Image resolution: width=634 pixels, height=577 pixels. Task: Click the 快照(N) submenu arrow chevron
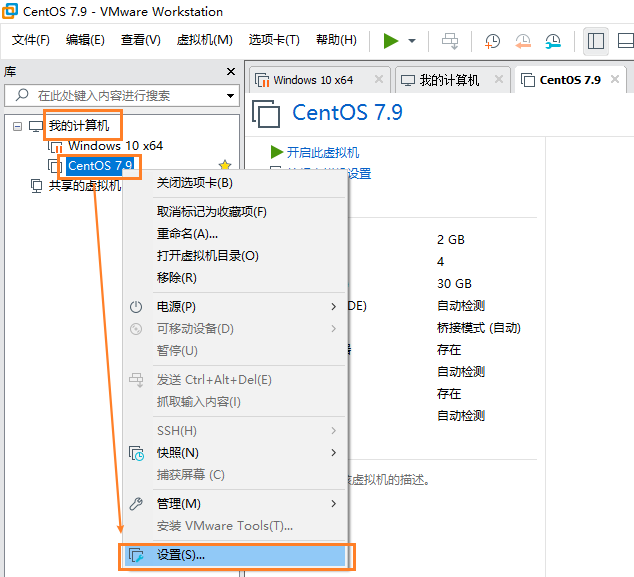[x=334, y=453]
